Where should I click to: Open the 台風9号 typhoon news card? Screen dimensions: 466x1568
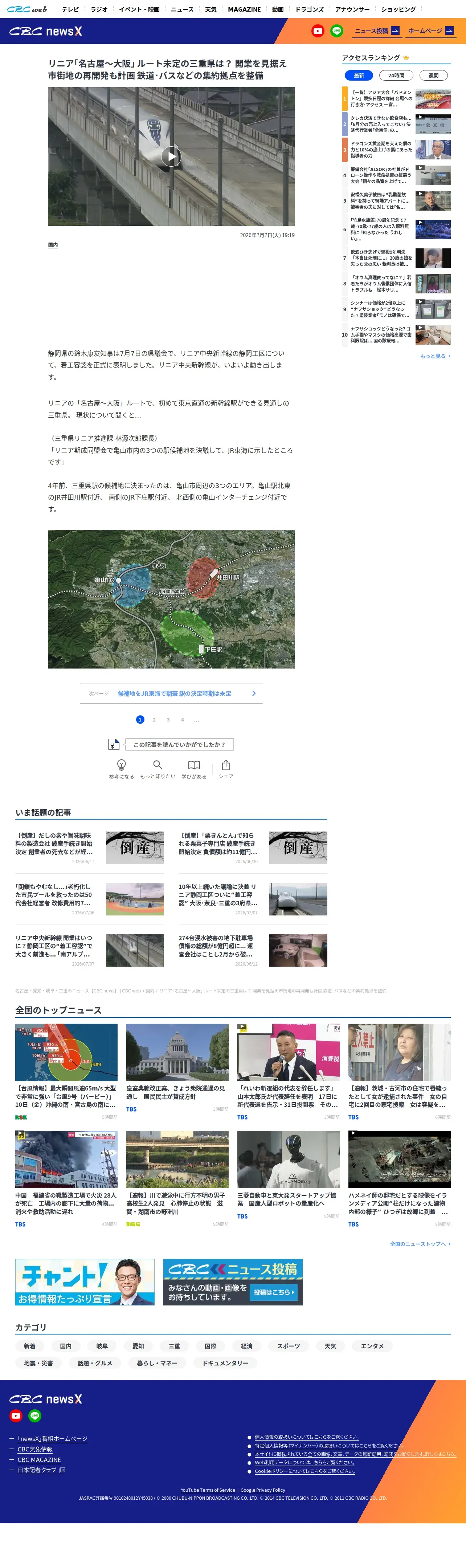click(66, 1071)
